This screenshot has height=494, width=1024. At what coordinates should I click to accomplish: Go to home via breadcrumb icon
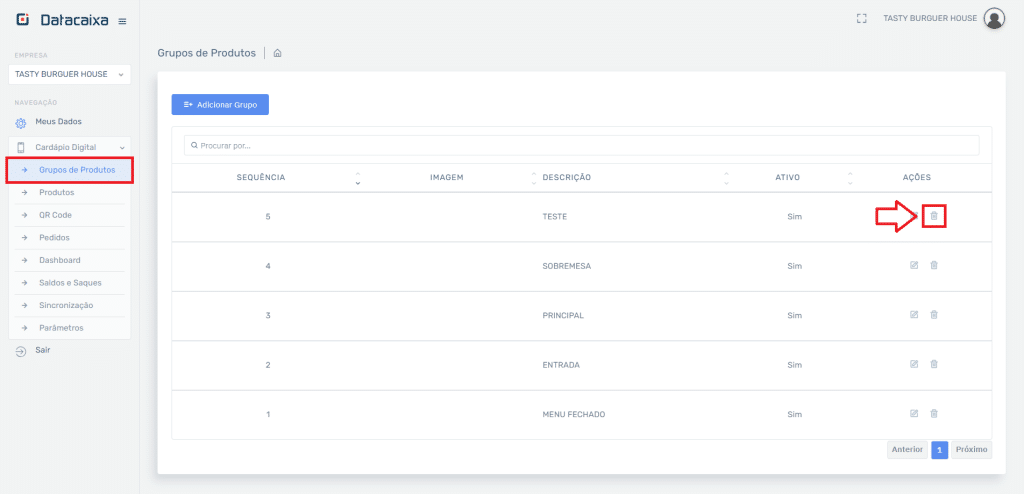277,53
